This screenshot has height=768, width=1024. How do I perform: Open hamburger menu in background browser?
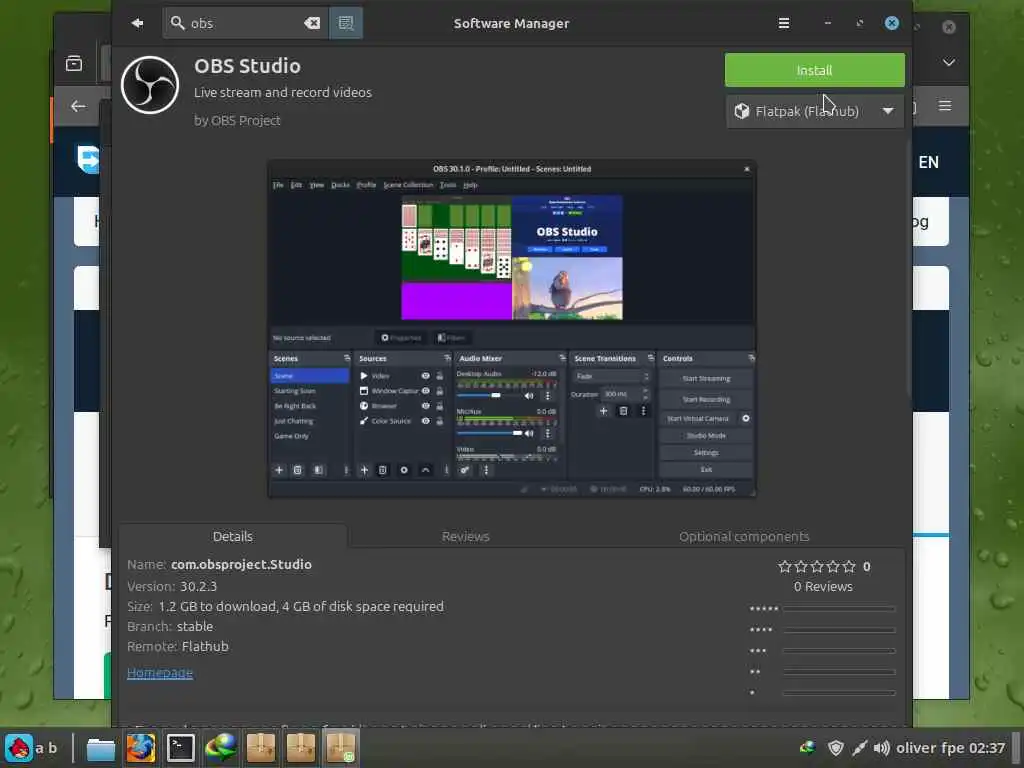(945, 105)
